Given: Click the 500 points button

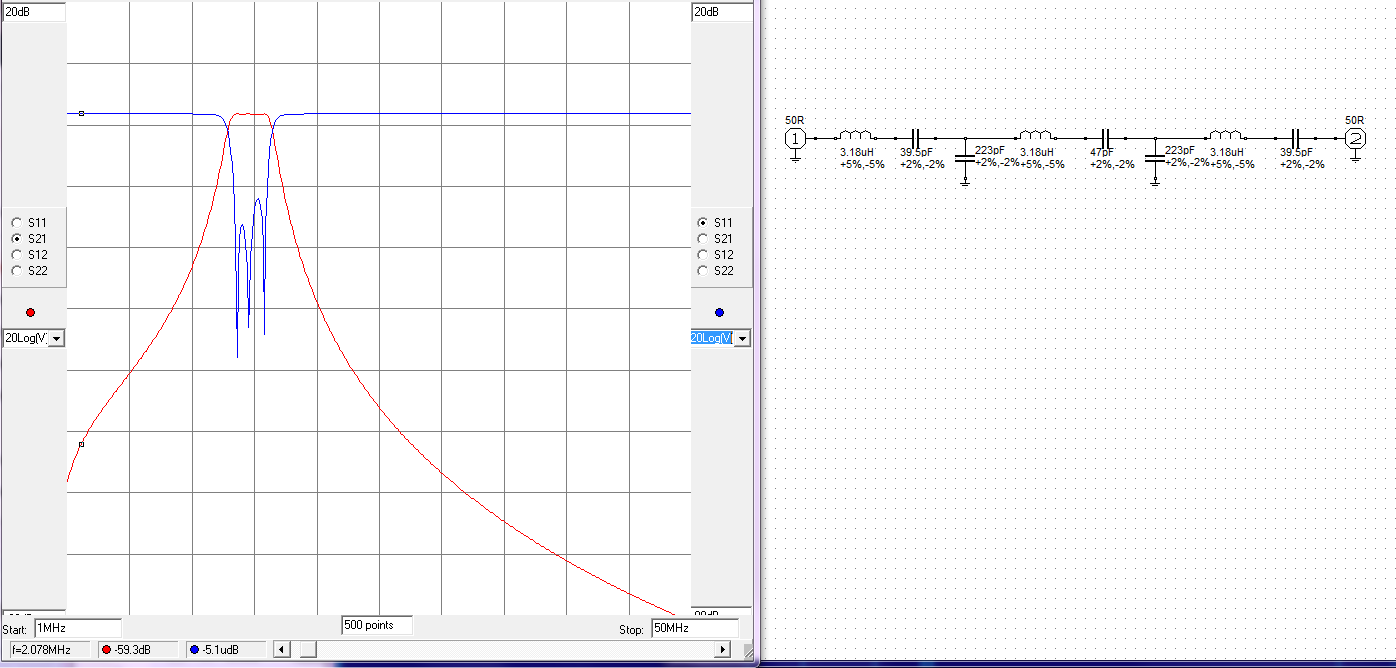Looking at the screenshot, I should [376, 626].
